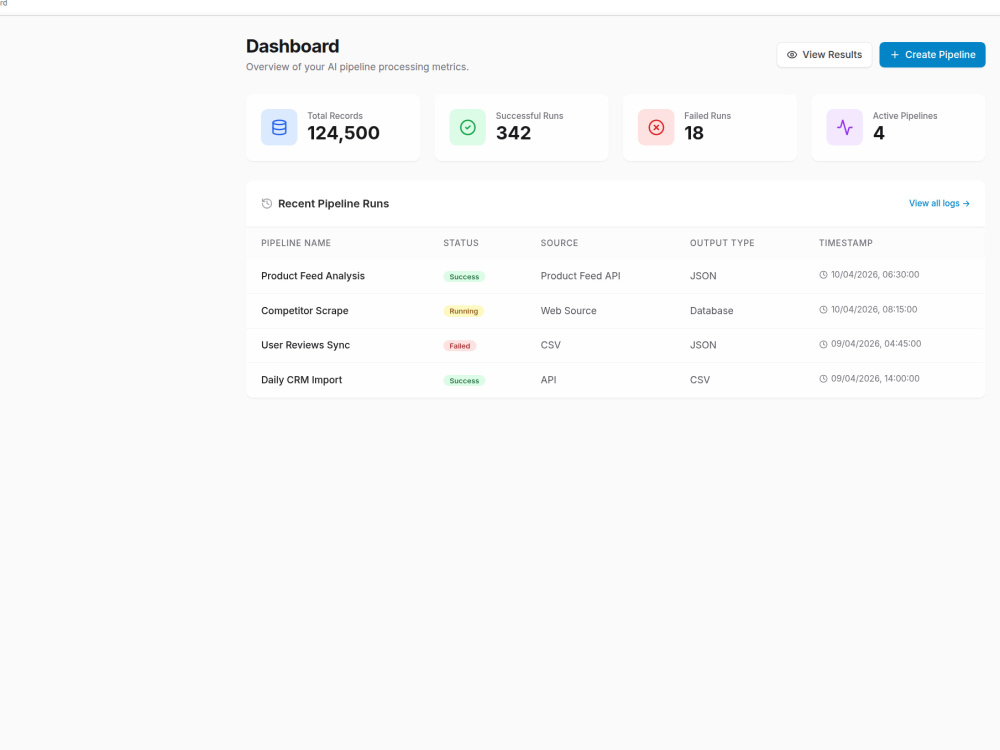Click the timestamp 10/04/2026, 06:30:00
Viewport: 1000px width, 750px height.
point(875,275)
